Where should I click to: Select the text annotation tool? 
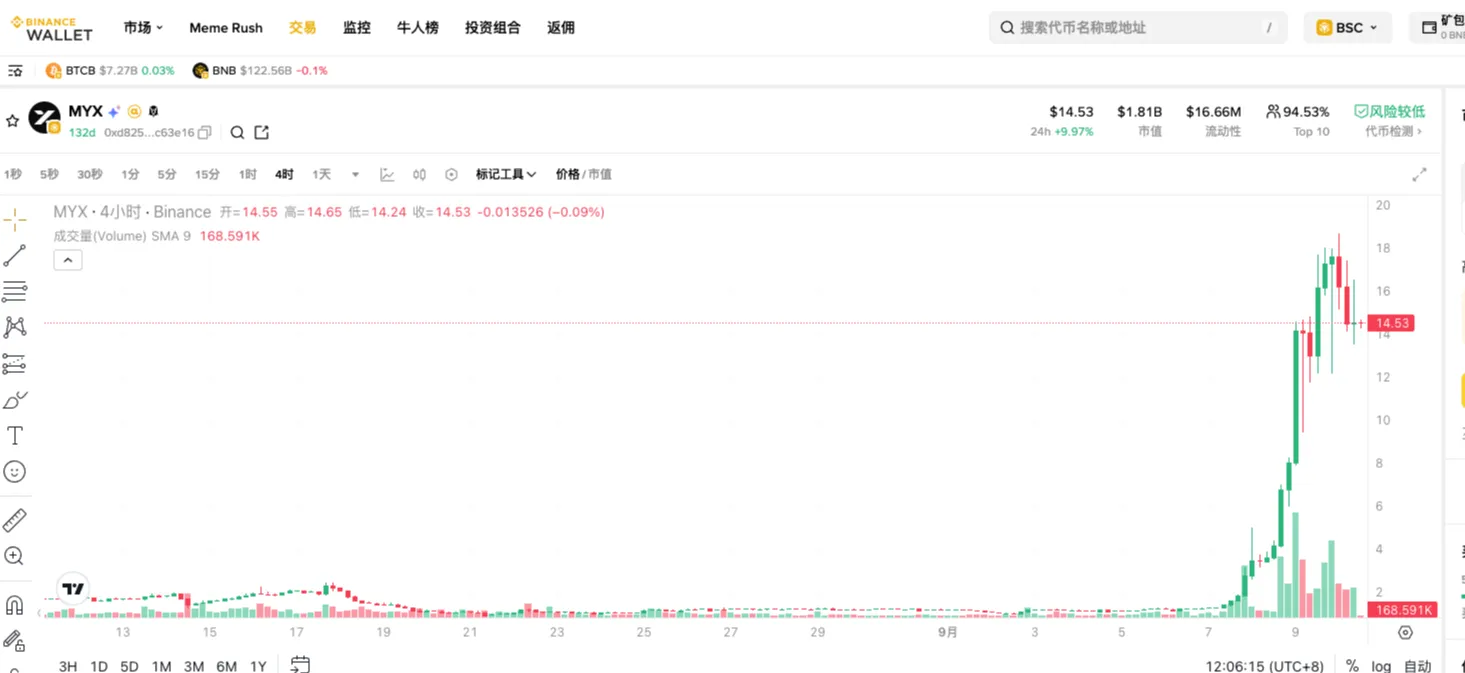[x=15, y=436]
